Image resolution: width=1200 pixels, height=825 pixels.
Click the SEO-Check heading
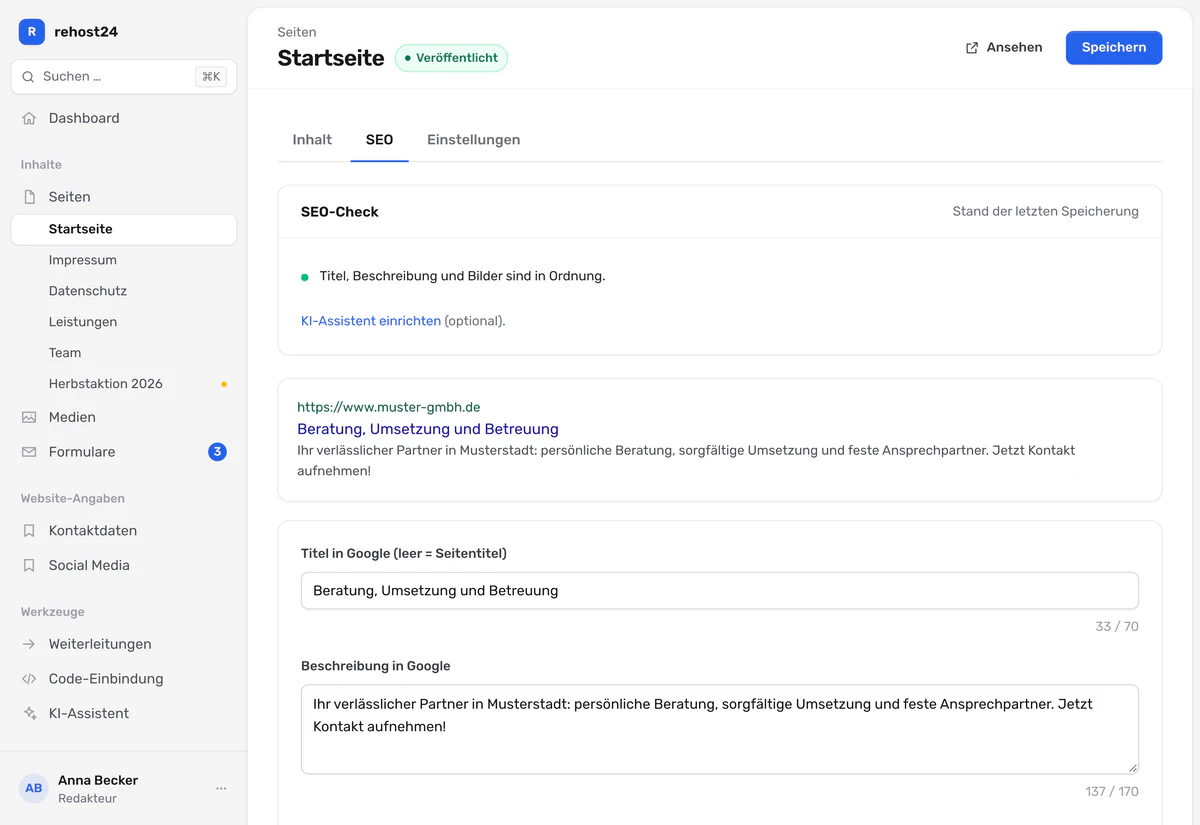pos(340,212)
